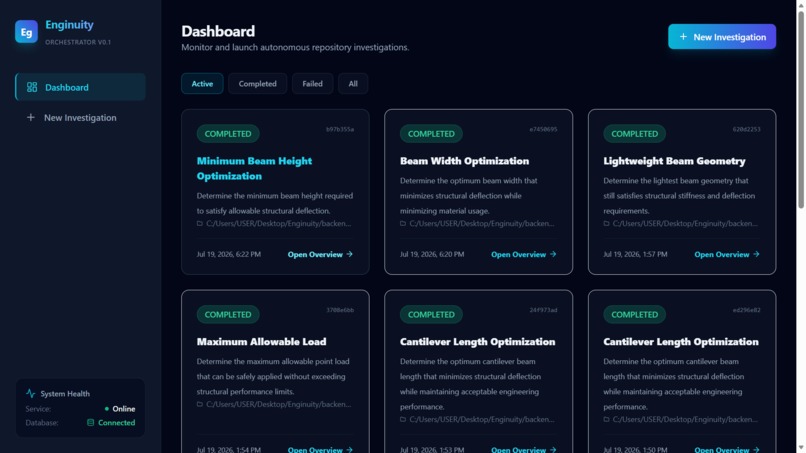806x453 pixels.
Task: Click the path text on Minimum Beam Height card
Action: [x=279, y=223]
